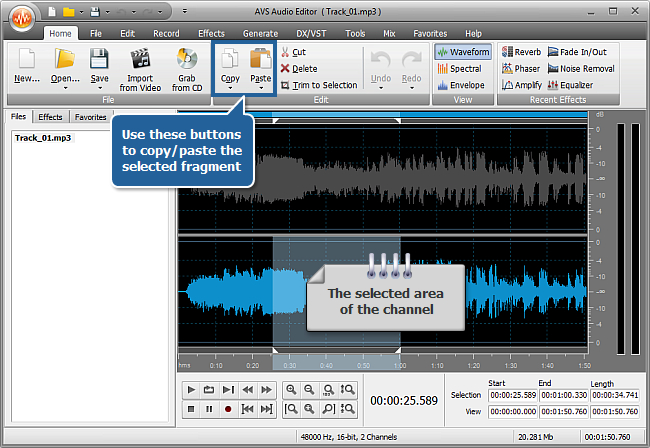Expand the Copy button dropdown arrow

[230, 88]
